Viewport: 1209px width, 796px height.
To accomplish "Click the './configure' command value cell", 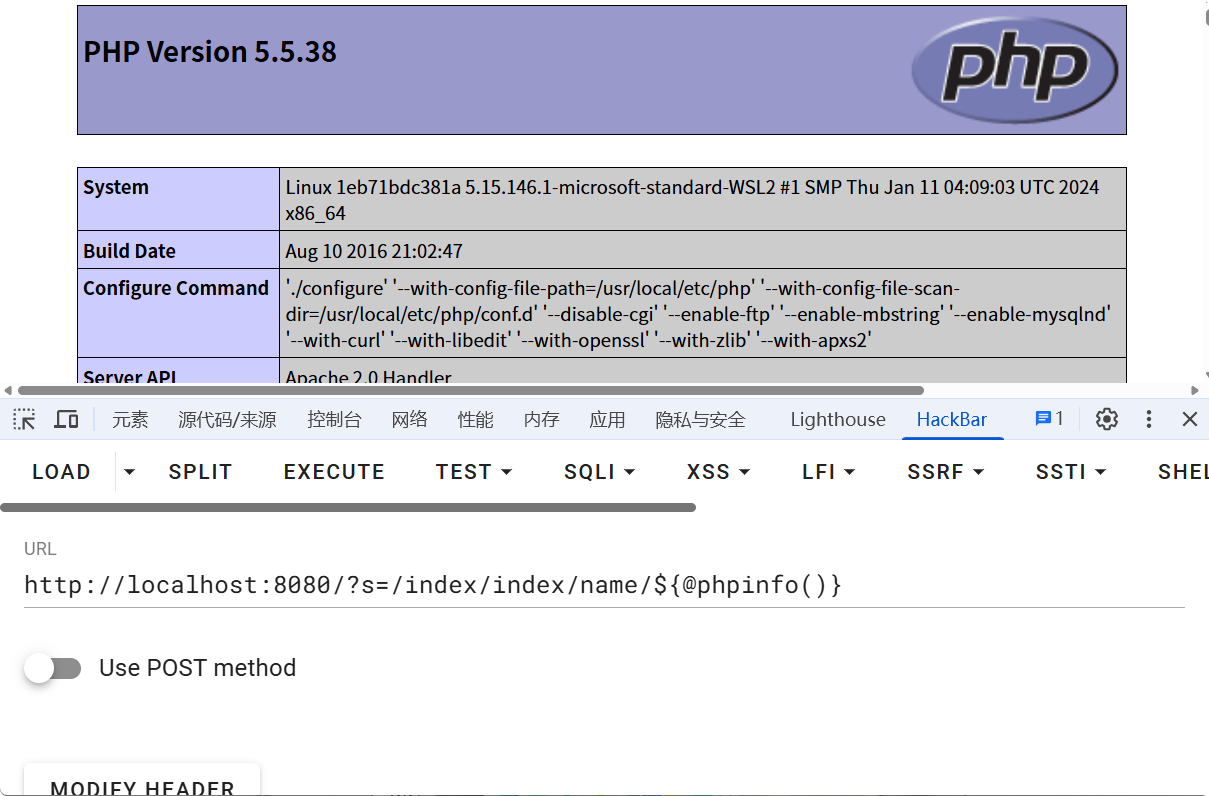I will [703, 314].
